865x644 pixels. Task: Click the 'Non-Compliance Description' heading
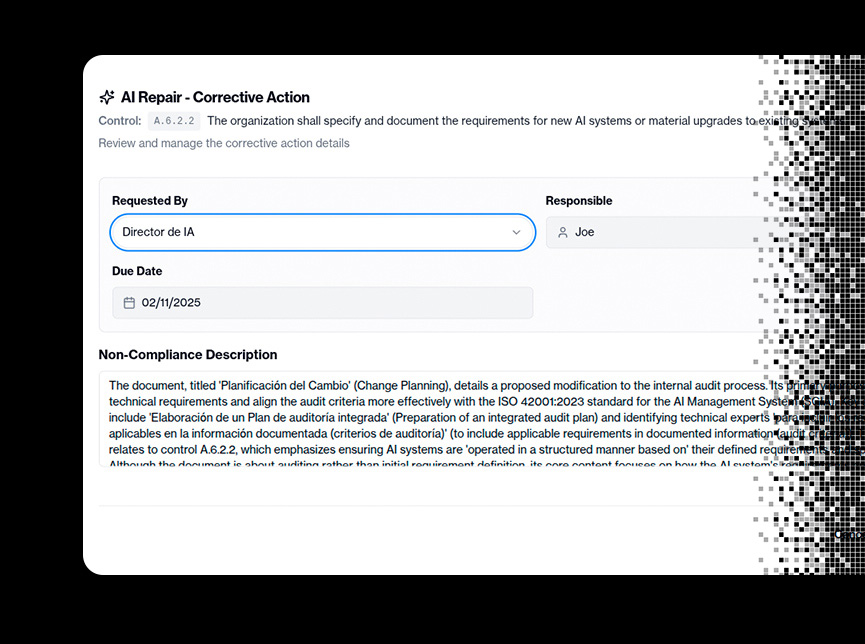pos(188,355)
